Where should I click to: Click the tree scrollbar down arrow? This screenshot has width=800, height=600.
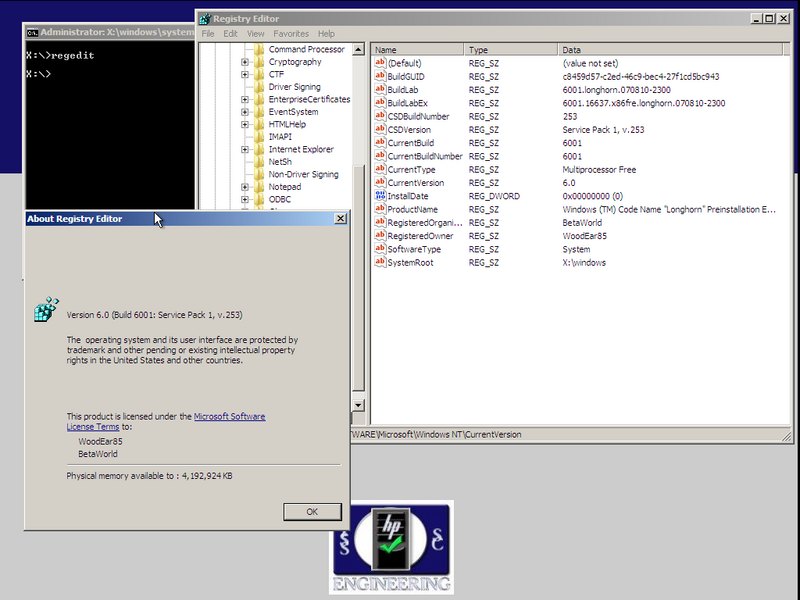(359, 405)
